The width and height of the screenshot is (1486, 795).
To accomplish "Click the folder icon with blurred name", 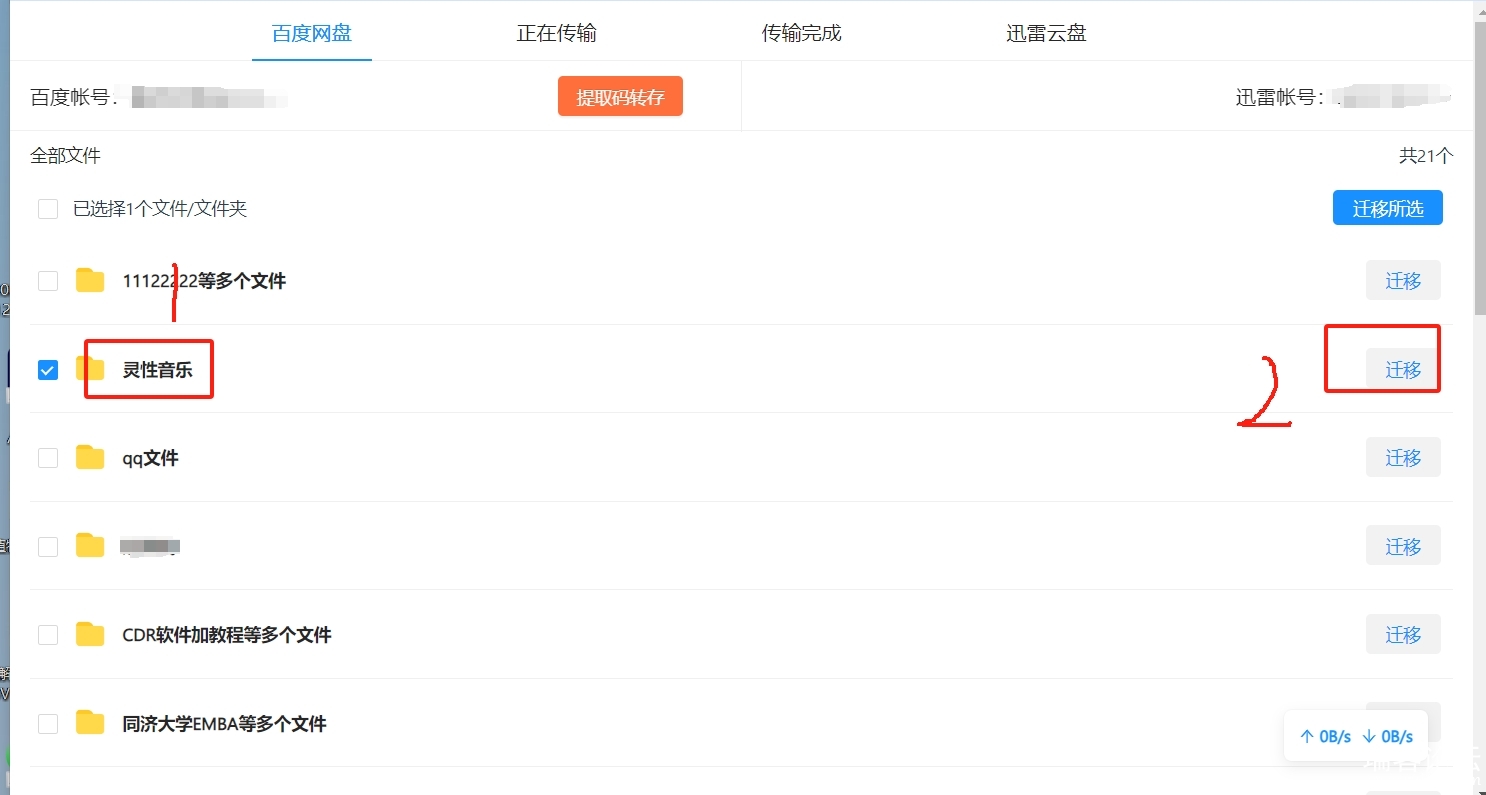I will pos(90,546).
